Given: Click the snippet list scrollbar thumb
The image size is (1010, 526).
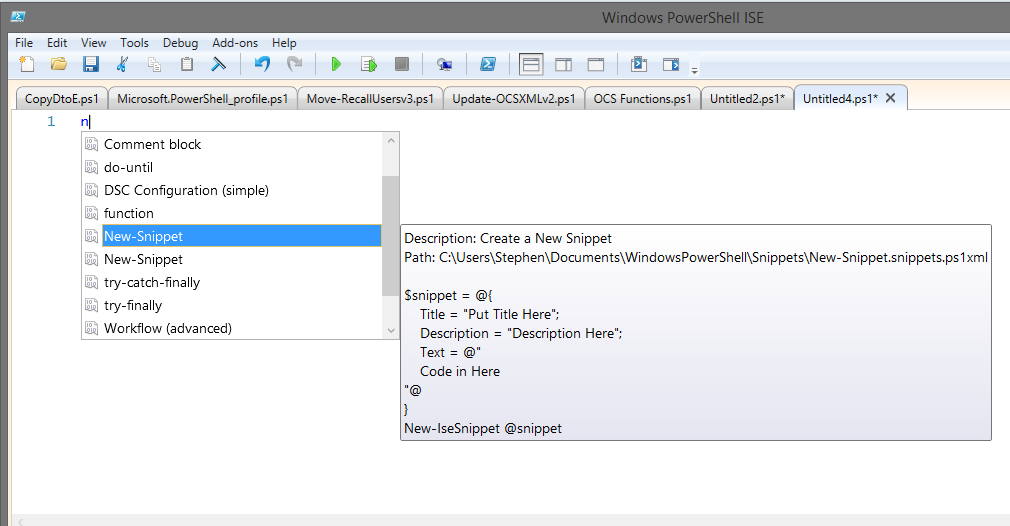Looking at the screenshot, I should pos(390,236).
